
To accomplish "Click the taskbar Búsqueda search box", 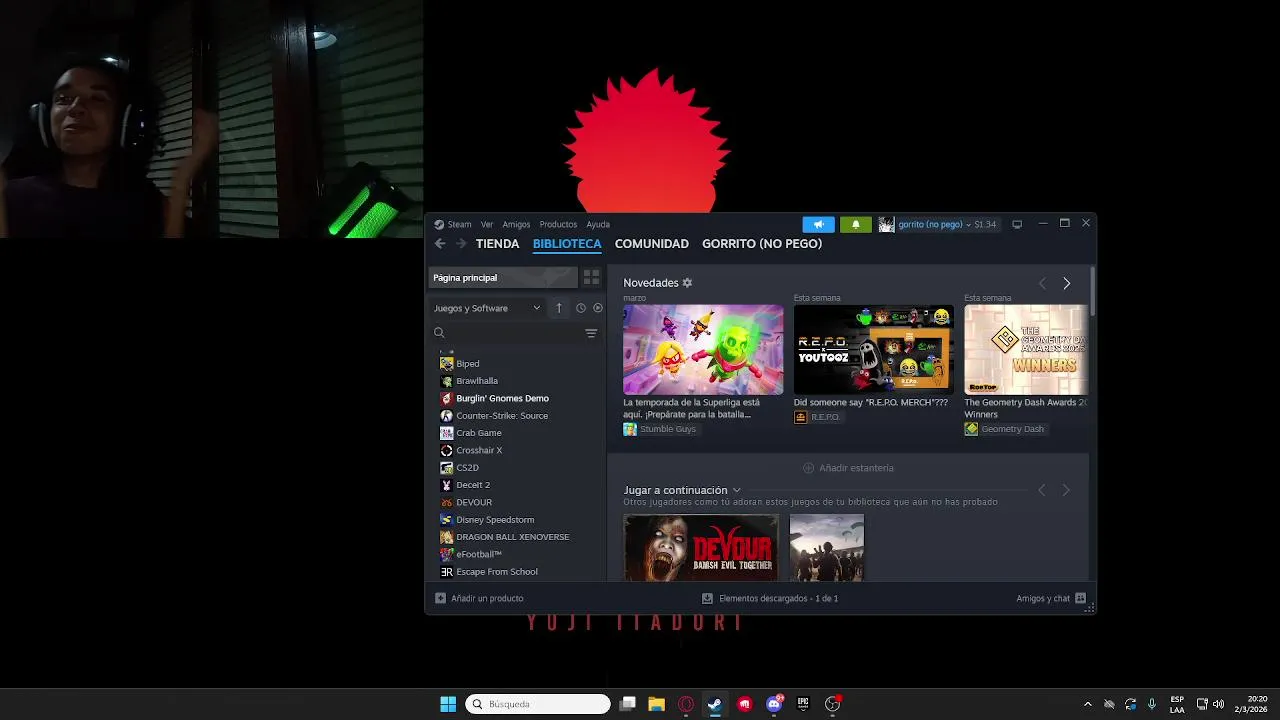I will coord(538,704).
